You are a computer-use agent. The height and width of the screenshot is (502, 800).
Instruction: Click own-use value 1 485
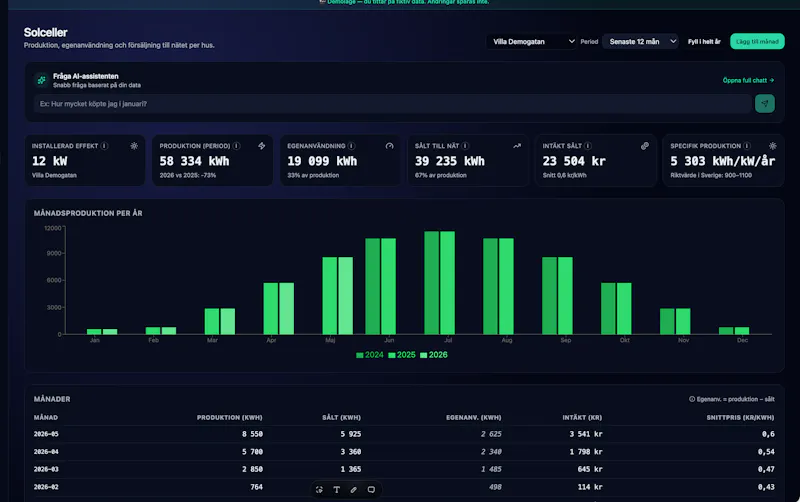pyautogui.click(x=491, y=469)
